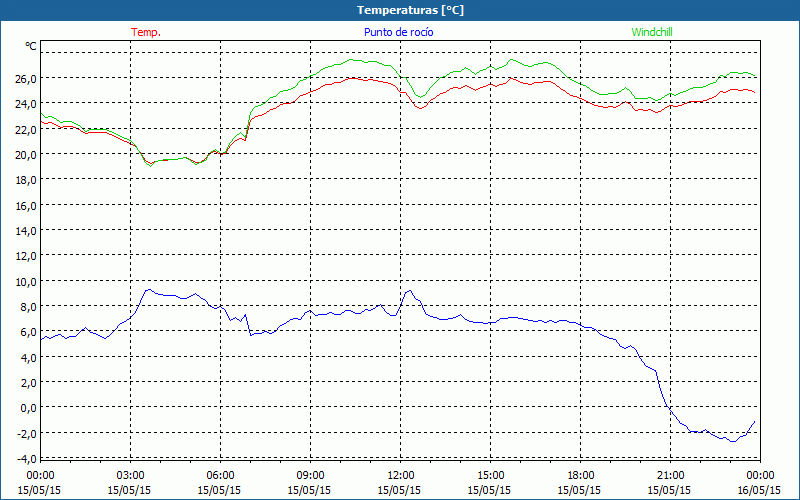800x500 pixels.
Task: Select the blue 'Punto de rocío' legend label
Action: pyautogui.click(x=398, y=32)
